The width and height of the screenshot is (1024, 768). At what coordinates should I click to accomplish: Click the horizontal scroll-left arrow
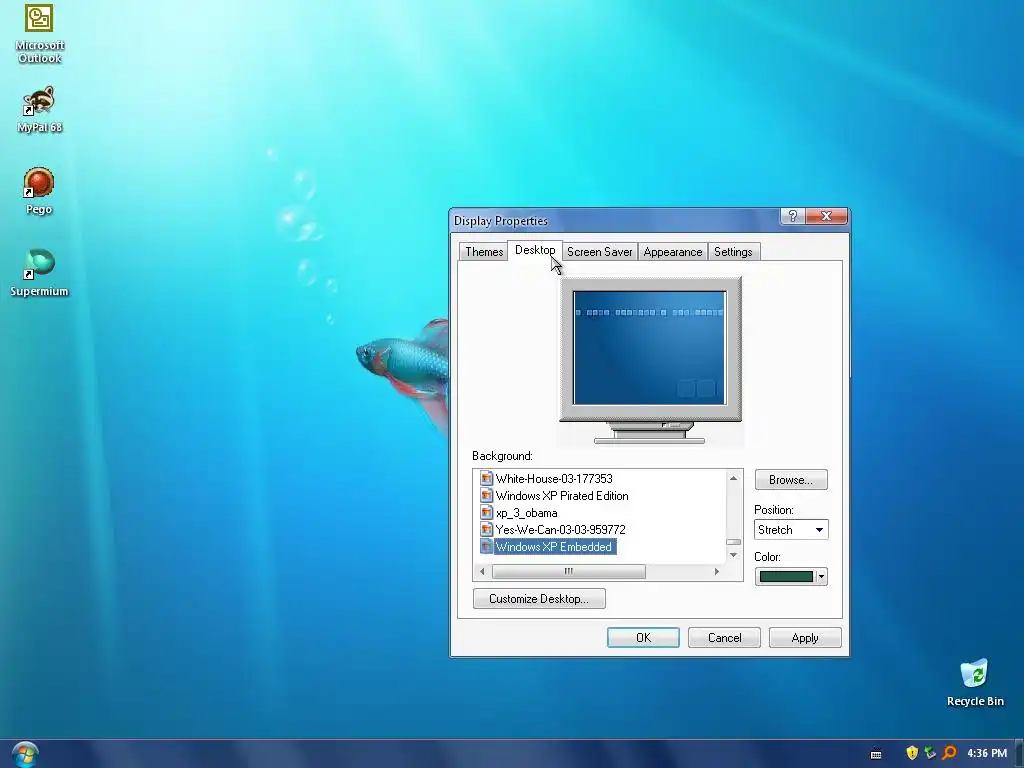482,571
